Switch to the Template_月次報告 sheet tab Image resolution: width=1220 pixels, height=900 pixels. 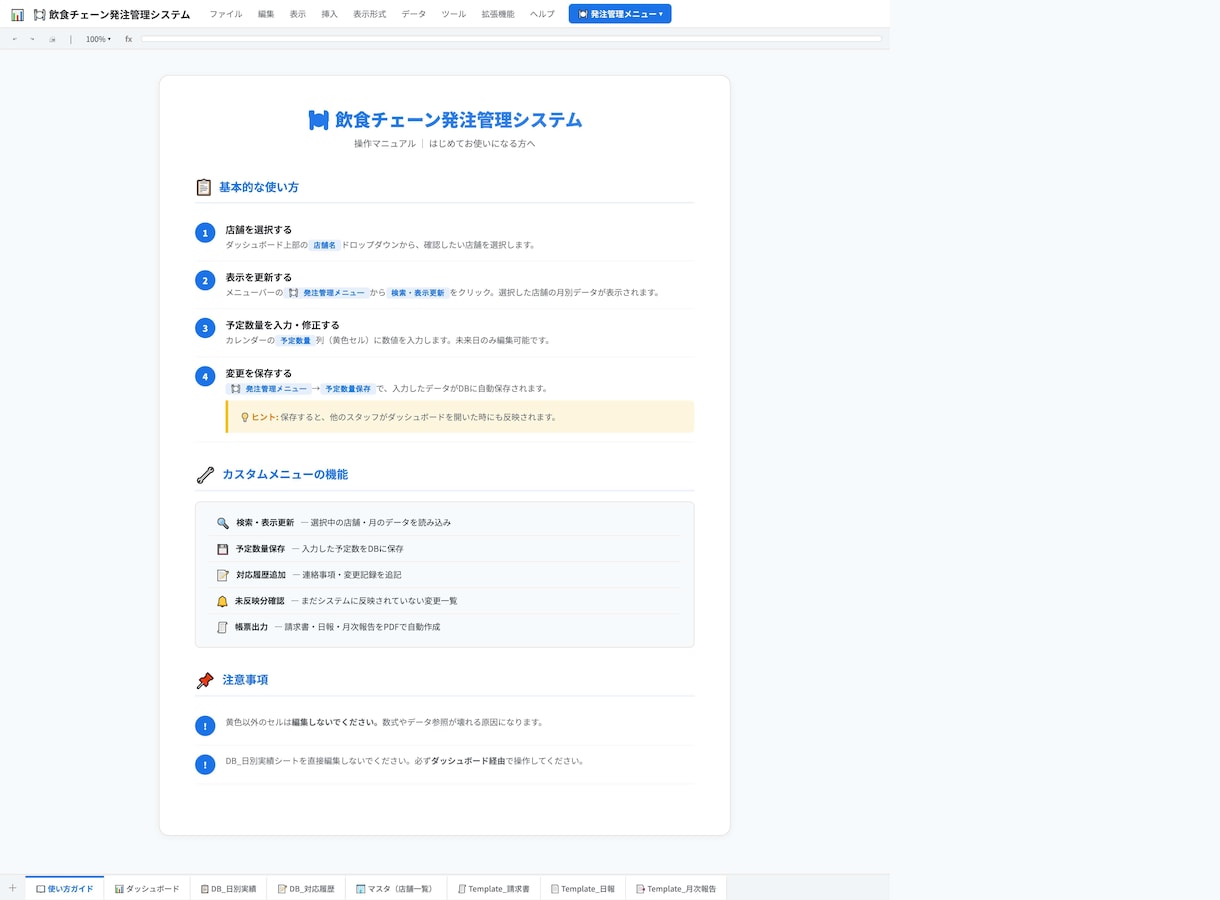(676, 888)
